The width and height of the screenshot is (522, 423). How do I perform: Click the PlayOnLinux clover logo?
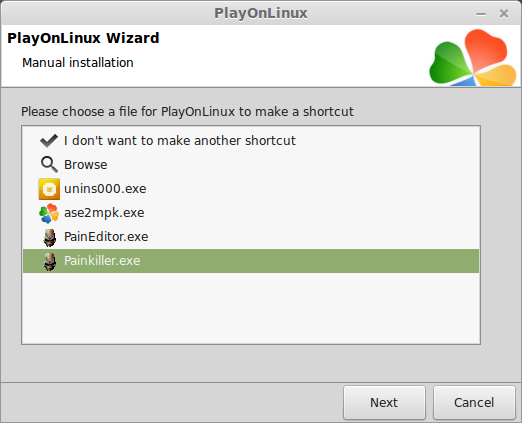point(473,57)
